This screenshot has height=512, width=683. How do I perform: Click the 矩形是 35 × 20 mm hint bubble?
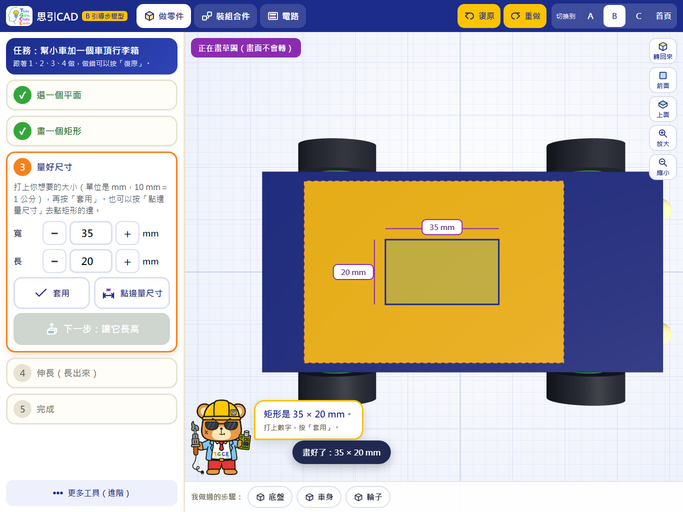click(x=308, y=420)
